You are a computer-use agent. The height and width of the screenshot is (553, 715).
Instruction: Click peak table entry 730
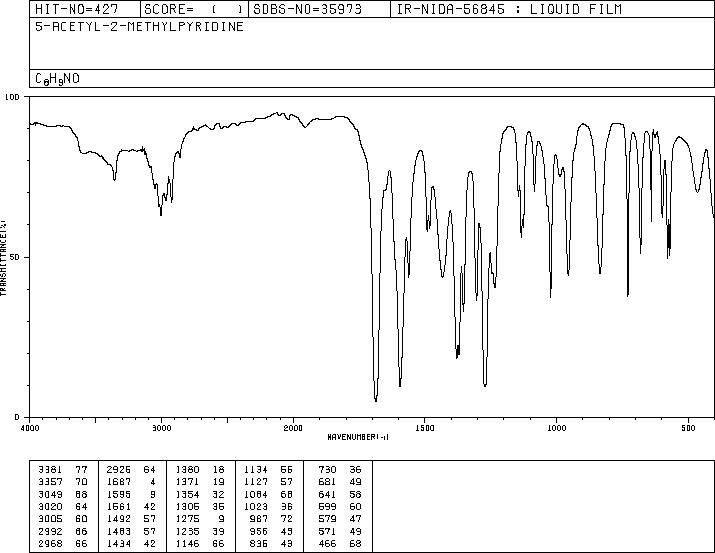(x=327, y=470)
